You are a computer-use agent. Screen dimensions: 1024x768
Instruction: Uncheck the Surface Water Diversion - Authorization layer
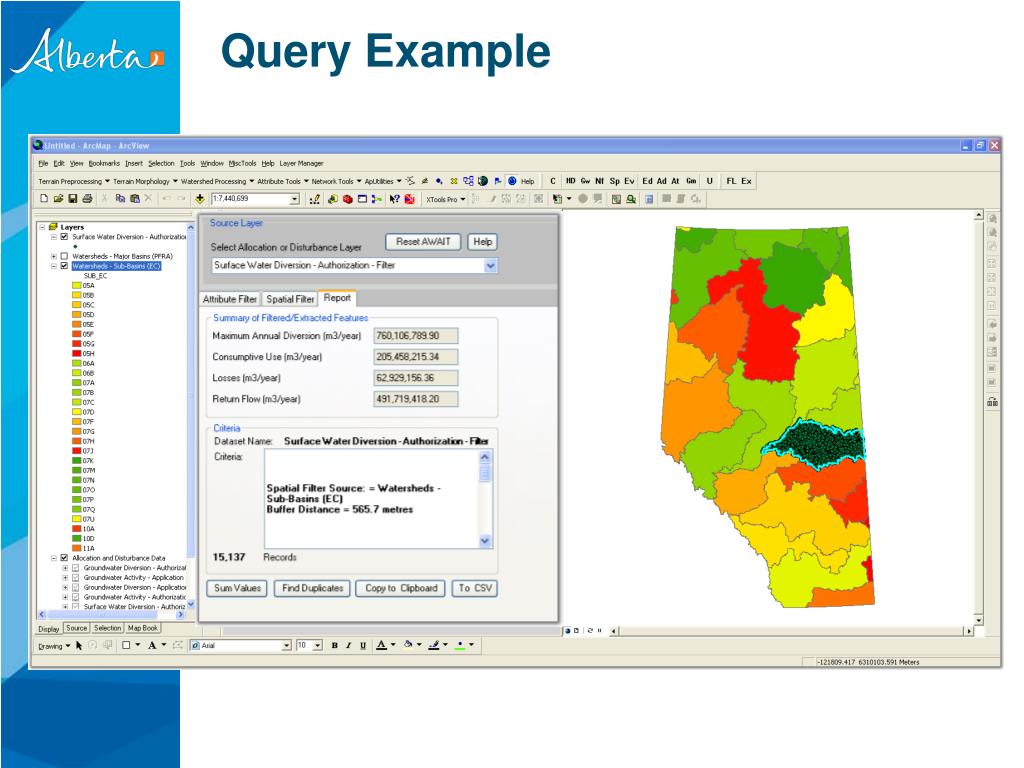tap(64, 237)
